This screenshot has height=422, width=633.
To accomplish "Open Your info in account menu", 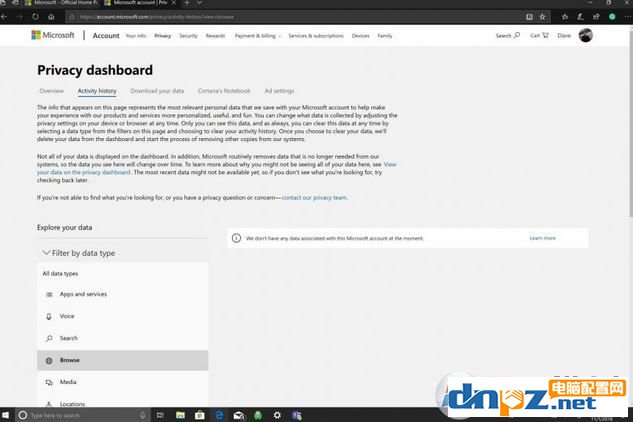I will point(136,36).
